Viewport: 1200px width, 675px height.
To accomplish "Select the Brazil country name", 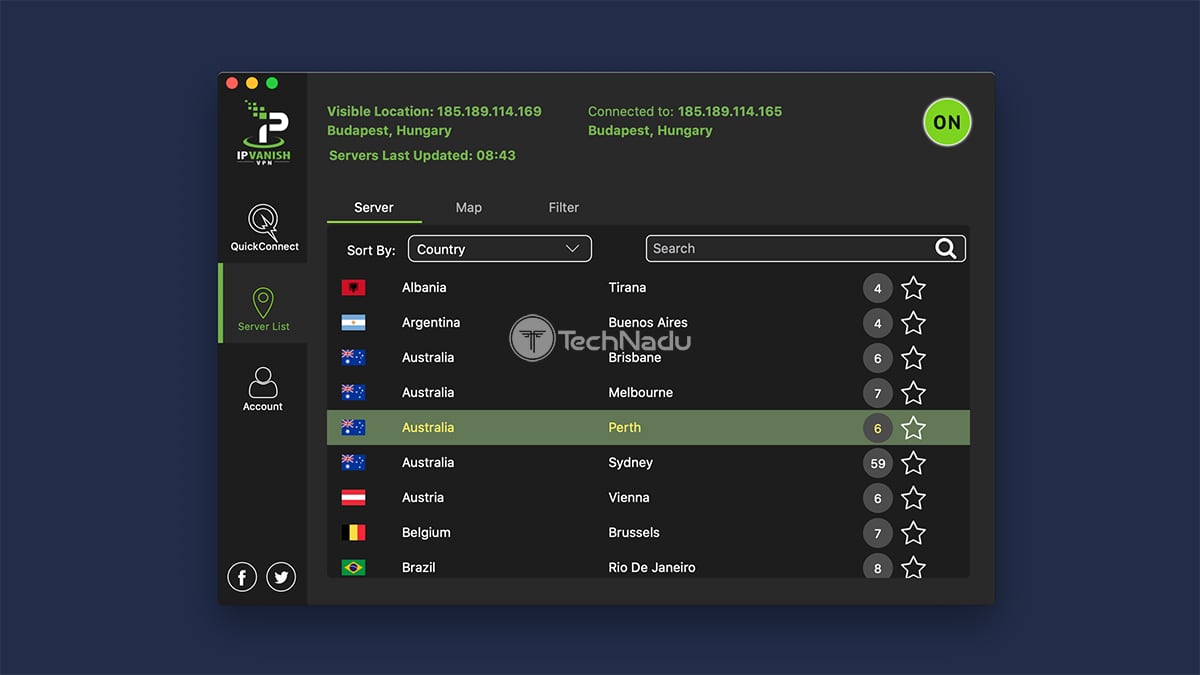I will (419, 567).
